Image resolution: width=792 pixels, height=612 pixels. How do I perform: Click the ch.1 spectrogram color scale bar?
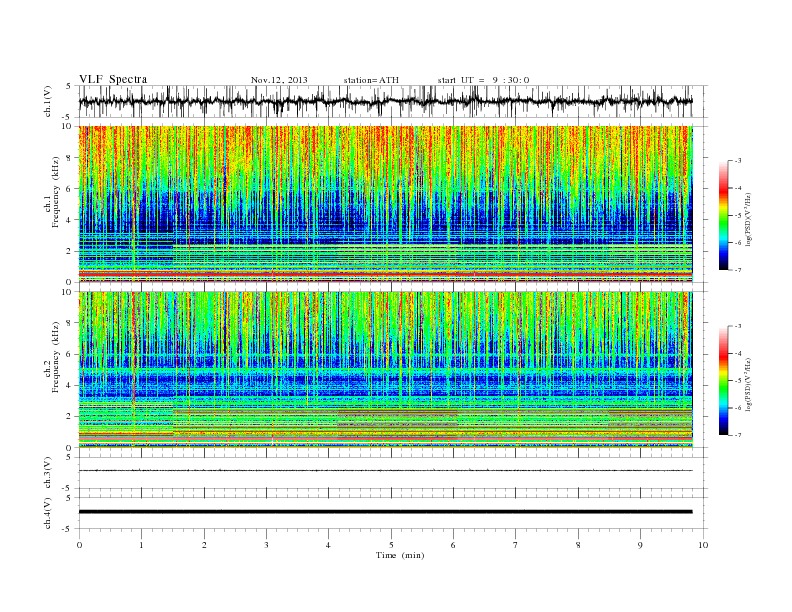[723, 215]
